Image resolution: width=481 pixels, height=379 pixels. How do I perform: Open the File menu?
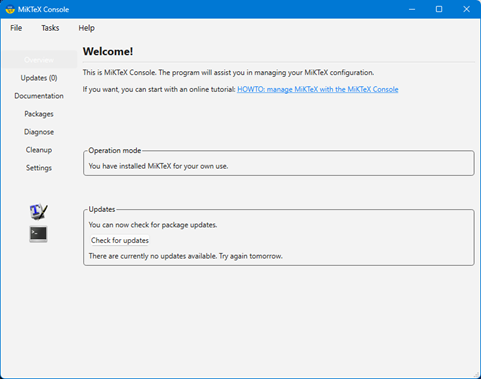click(16, 28)
